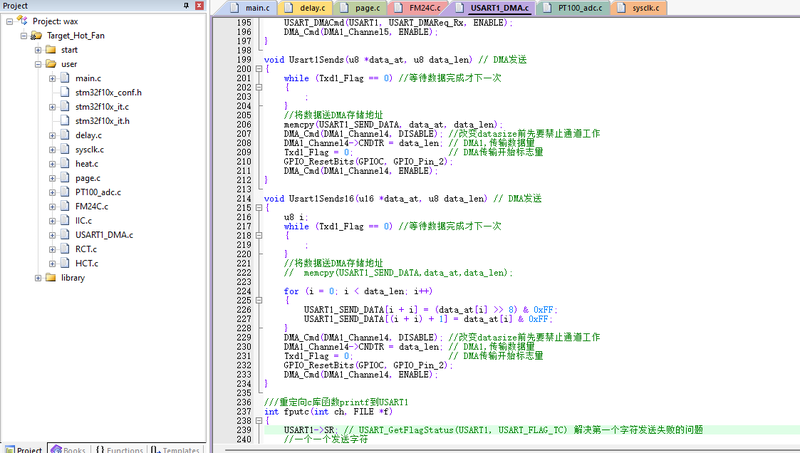Expand the IIC.c tree node
The width and height of the screenshot is (800, 453).
click(52, 221)
